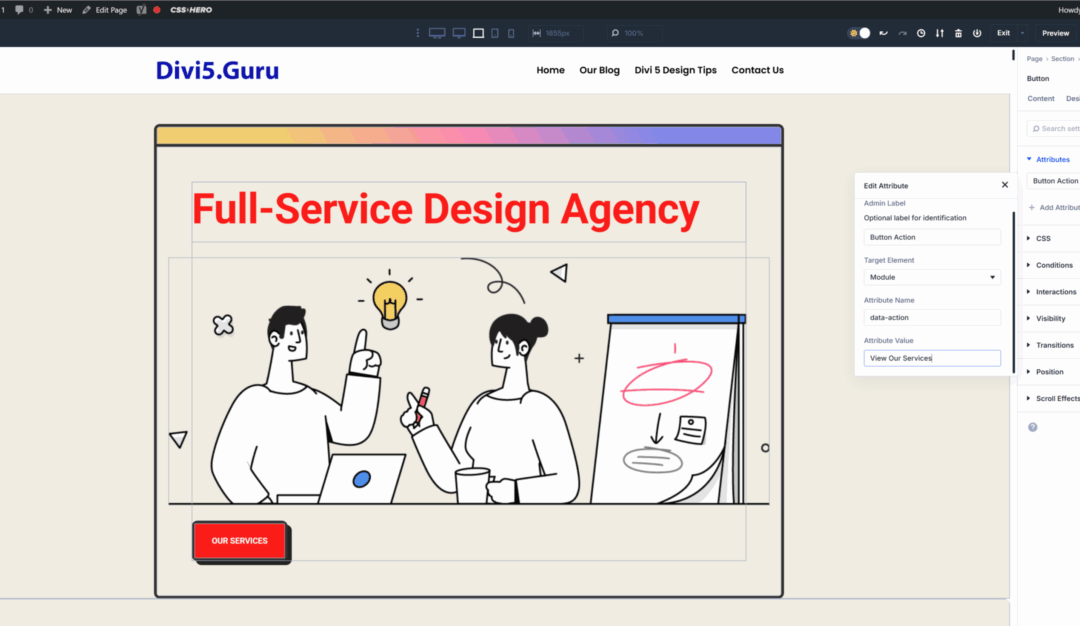The height and width of the screenshot is (626, 1080).
Task: Open the editing history clock icon
Action: (921, 33)
